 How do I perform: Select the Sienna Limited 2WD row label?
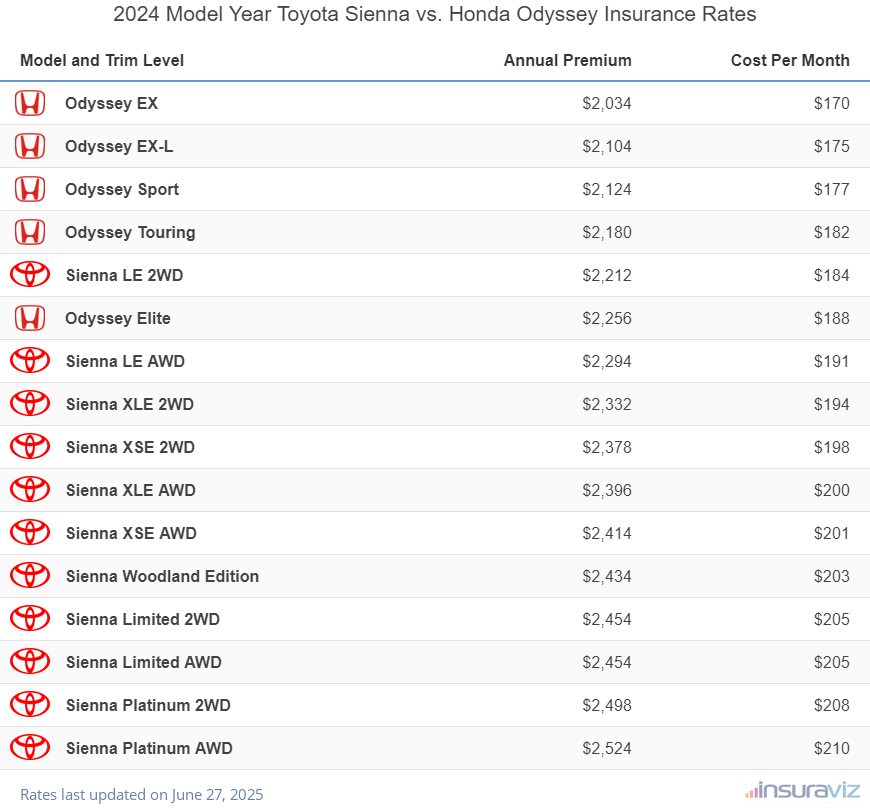tap(143, 619)
